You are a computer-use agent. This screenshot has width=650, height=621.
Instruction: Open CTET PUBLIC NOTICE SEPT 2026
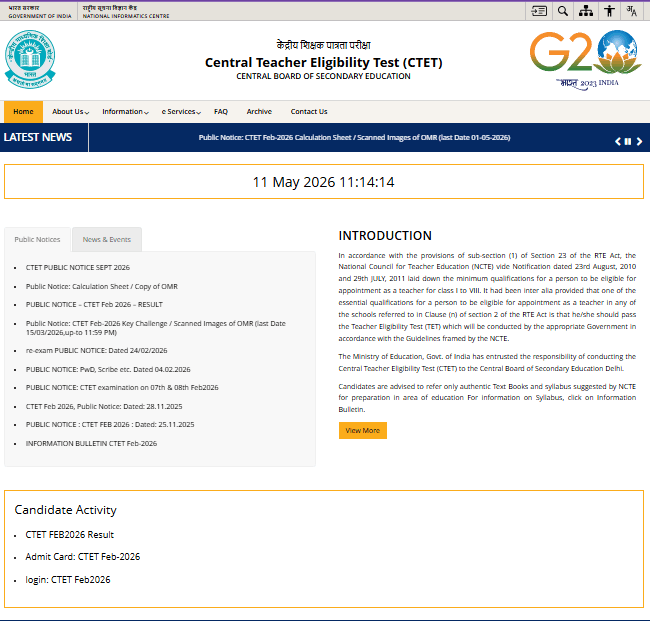point(78,267)
